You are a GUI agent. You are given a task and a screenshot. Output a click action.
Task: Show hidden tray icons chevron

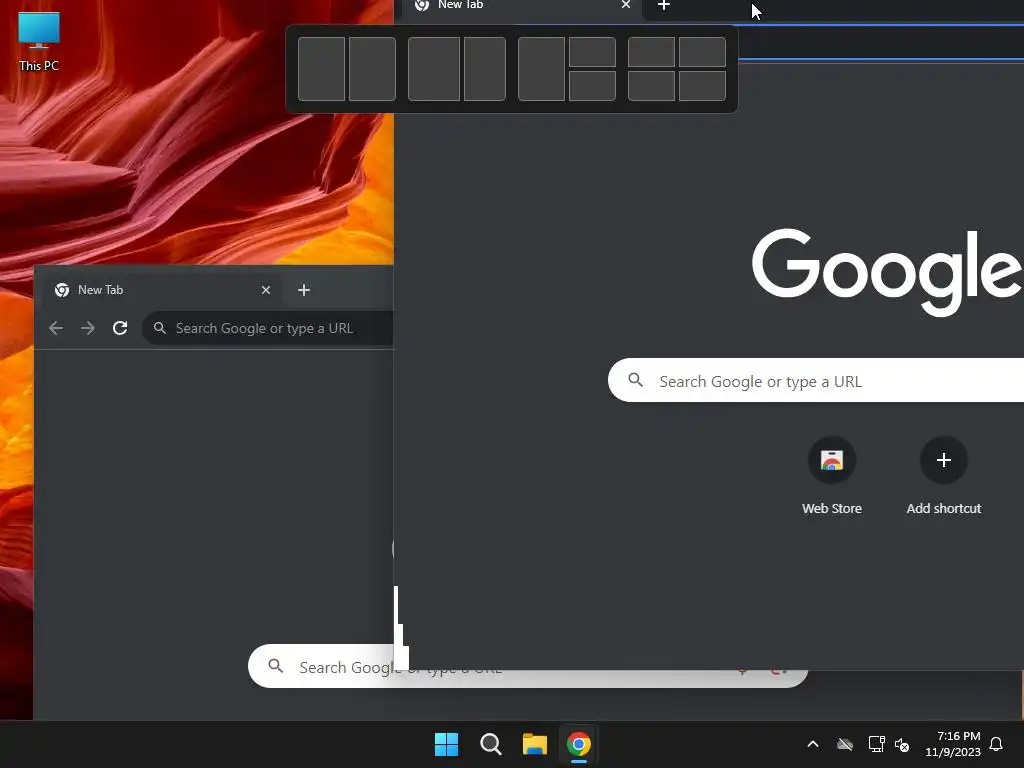tap(813, 744)
